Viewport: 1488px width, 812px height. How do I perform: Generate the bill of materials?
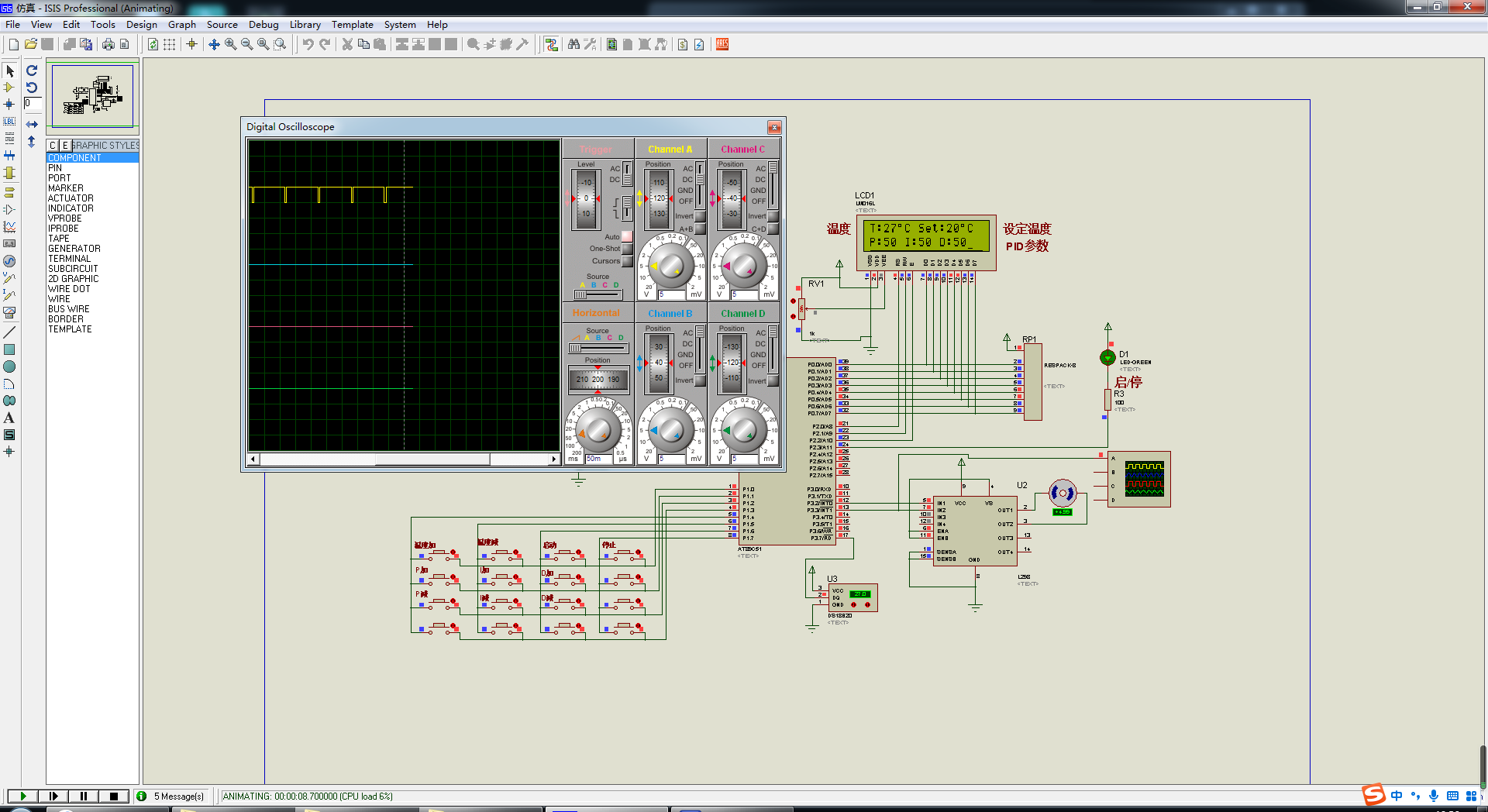tap(683, 44)
